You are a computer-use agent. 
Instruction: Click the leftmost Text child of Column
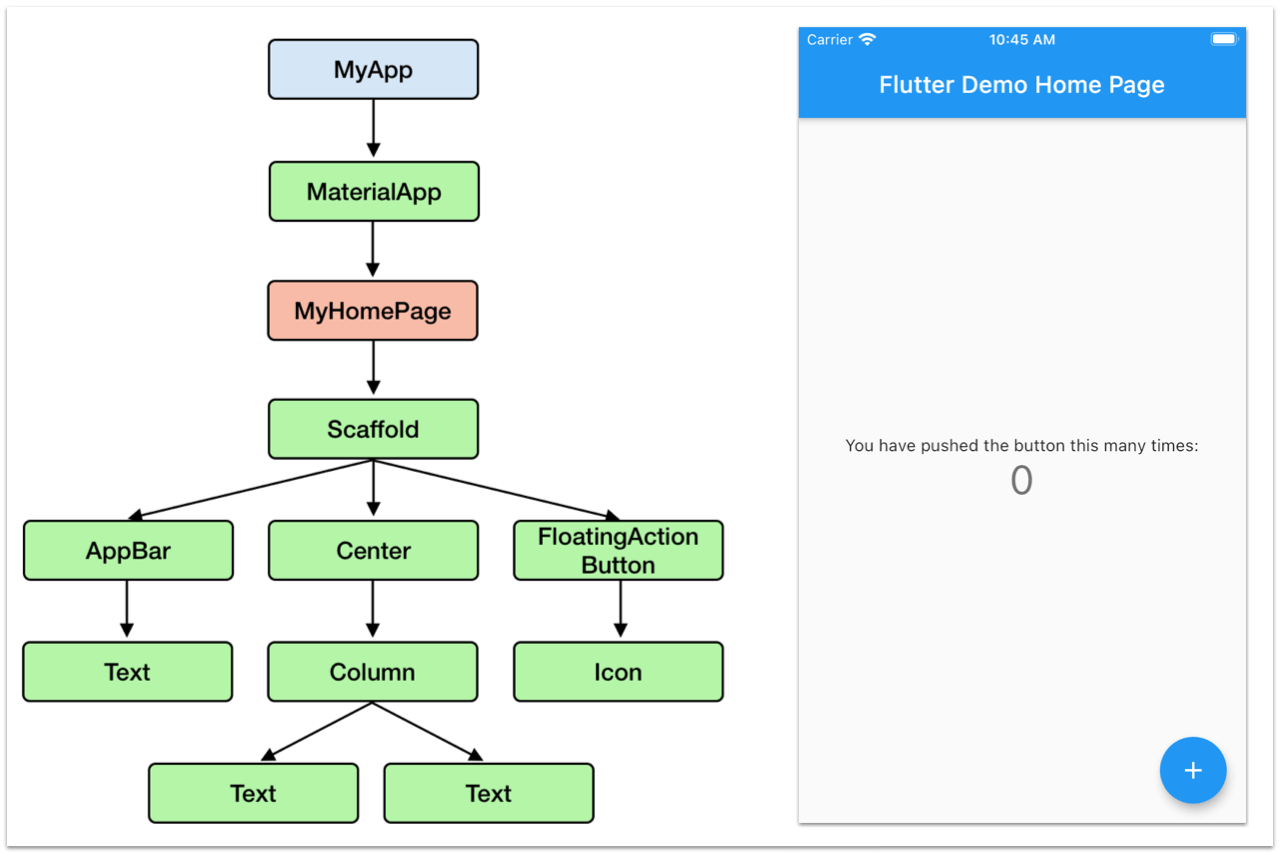253,793
